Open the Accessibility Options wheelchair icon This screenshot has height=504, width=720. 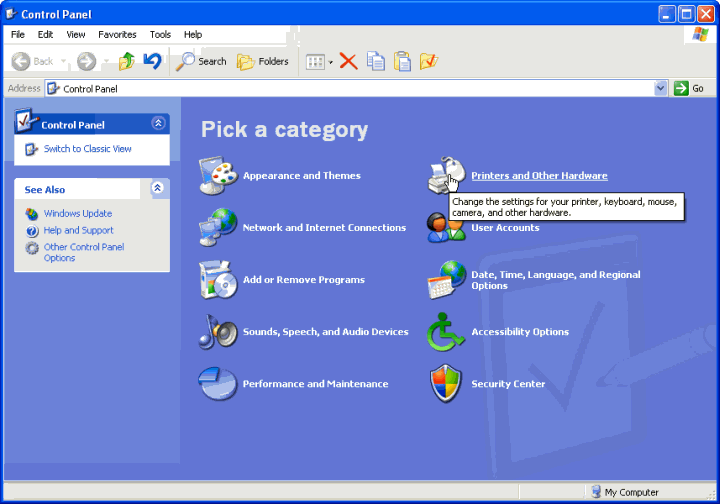click(445, 332)
